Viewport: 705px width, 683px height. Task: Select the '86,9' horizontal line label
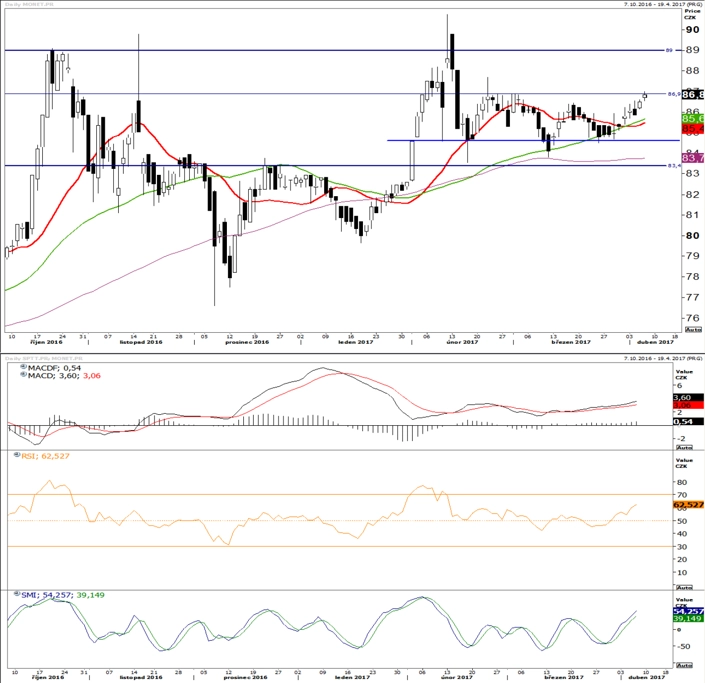pyautogui.click(x=674, y=94)
